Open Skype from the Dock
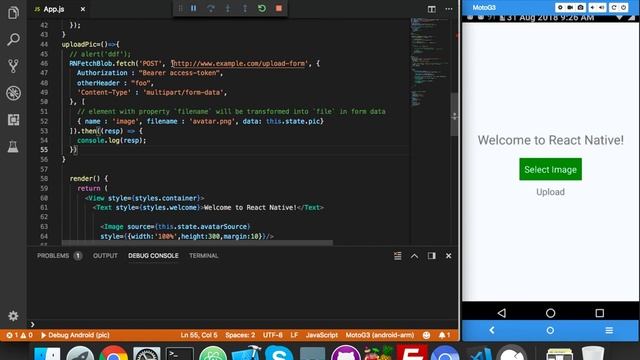 [279, 353]
